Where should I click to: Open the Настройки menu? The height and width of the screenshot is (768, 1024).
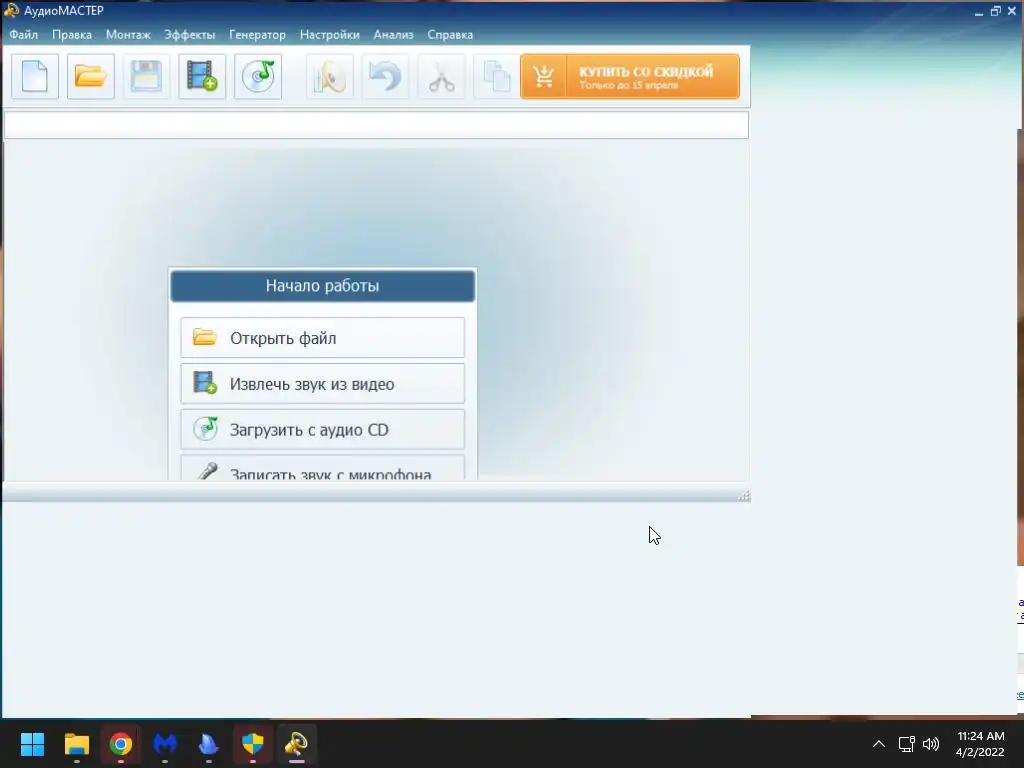point(330,35)
